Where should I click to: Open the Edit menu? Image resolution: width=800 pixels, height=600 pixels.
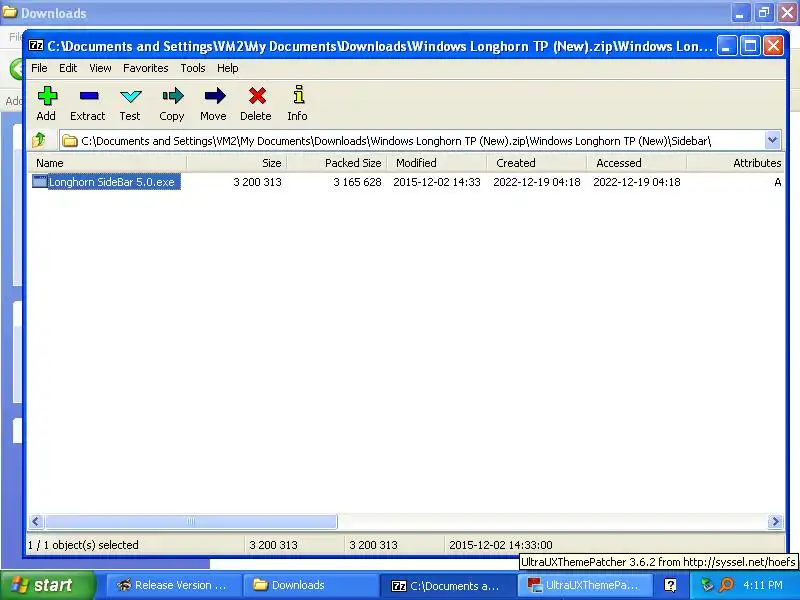(68, 68)
